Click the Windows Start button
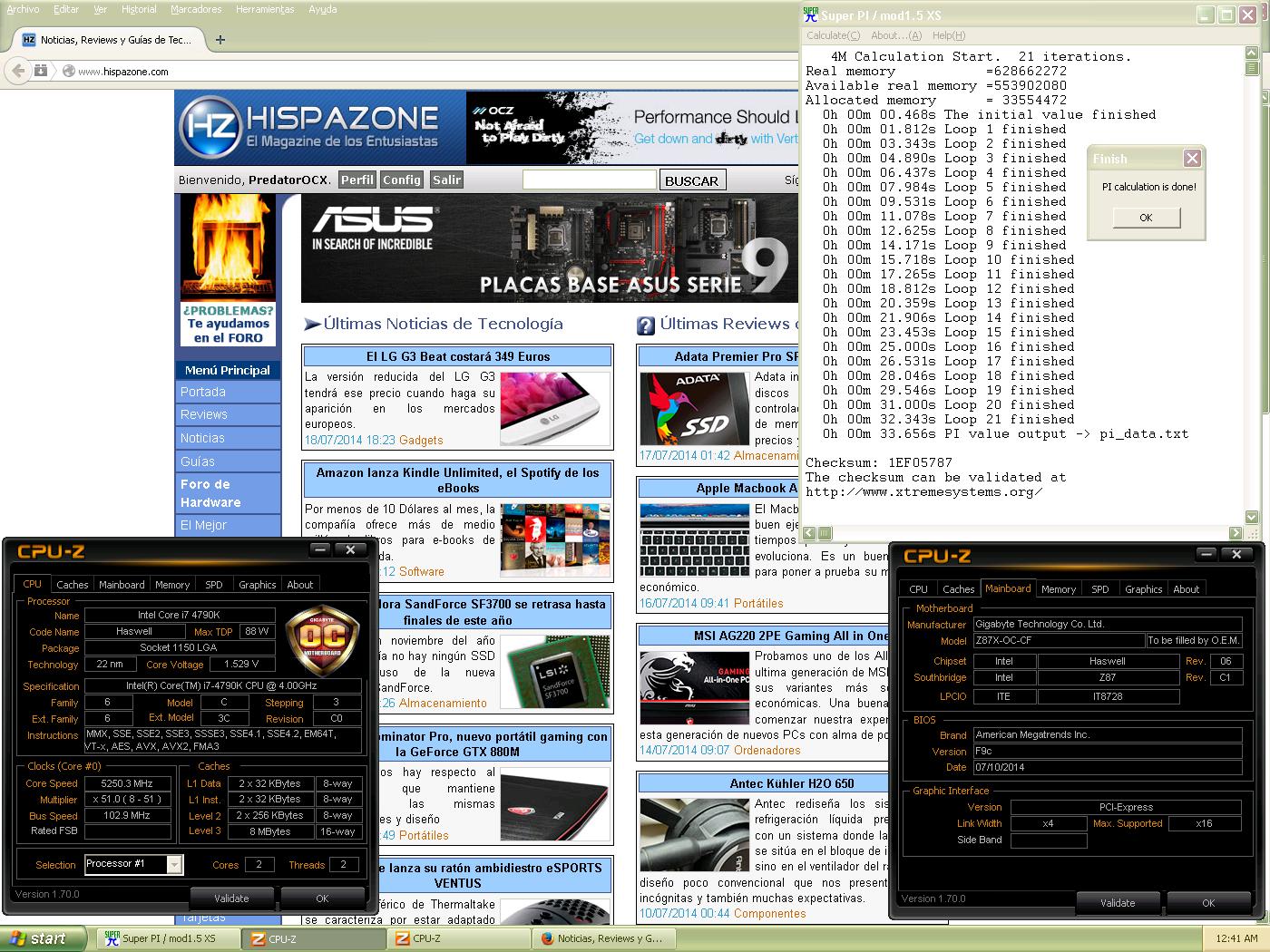Screen dimensions: 1270x952 pos(43,938)
